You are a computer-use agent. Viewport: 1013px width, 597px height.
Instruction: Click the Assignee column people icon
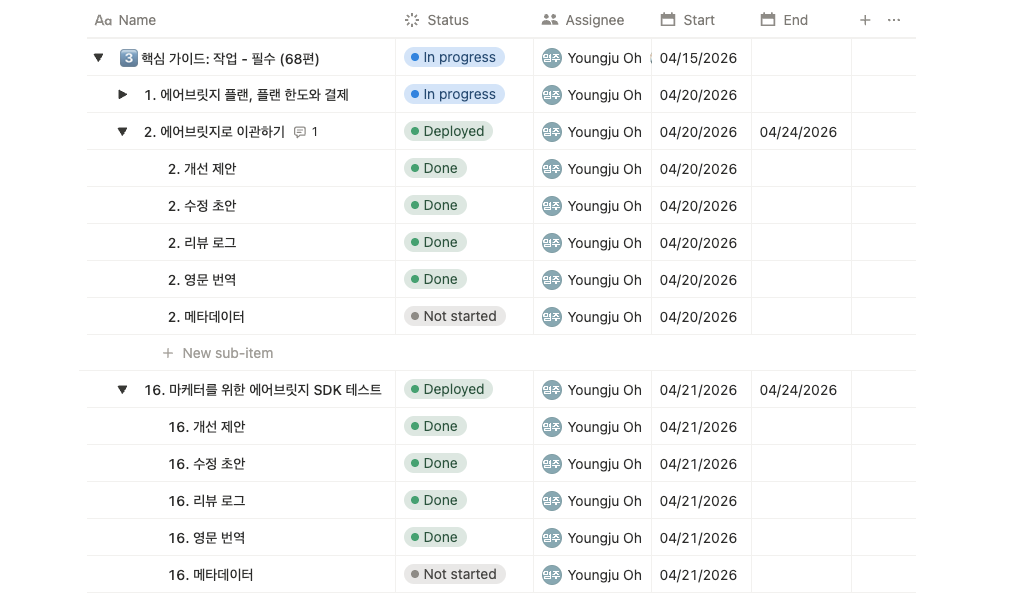pos(549,20)
